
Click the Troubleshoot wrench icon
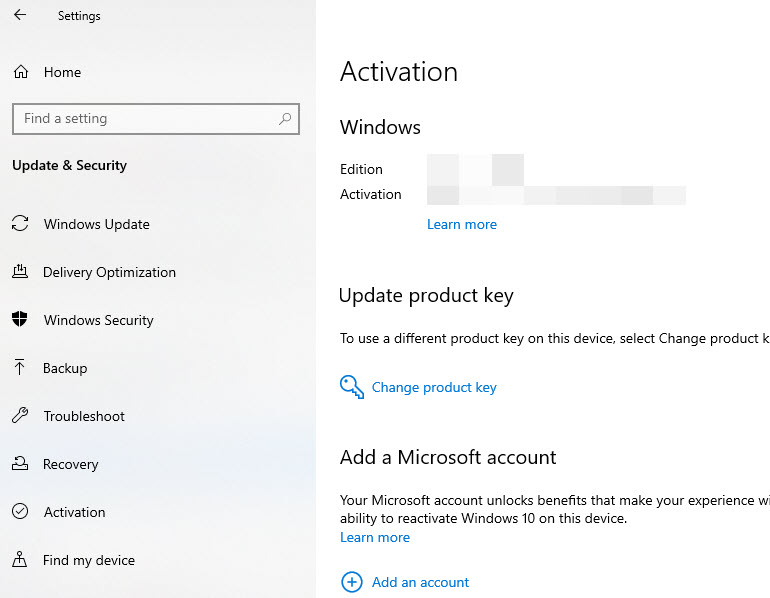20,415
